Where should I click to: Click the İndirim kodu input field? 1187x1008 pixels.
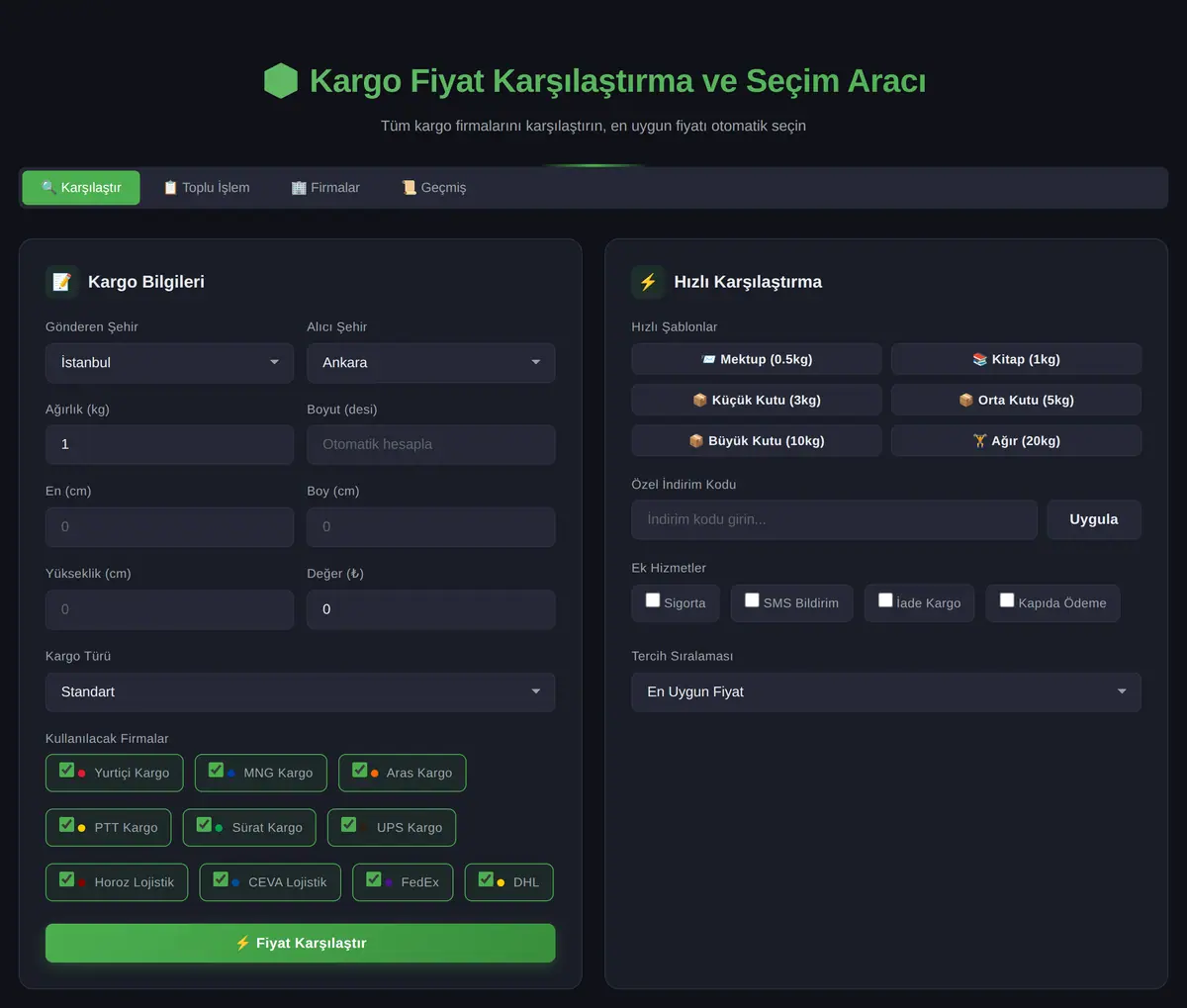coord(834,519)
